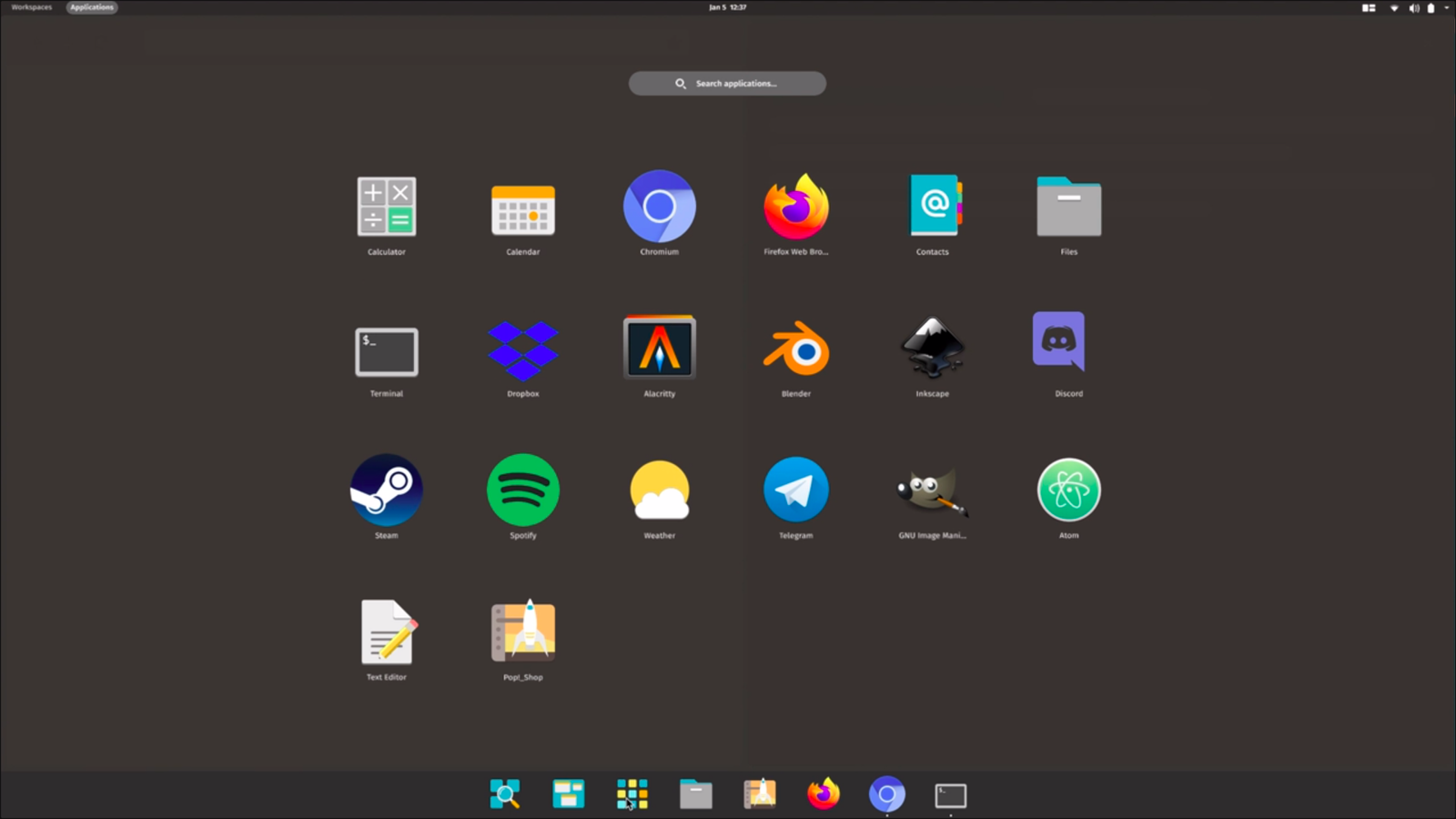Image resolution: width=1456 pixels, height=819 pixels.
Task: Click the Search applications field
Action: [x=727, y=84]
